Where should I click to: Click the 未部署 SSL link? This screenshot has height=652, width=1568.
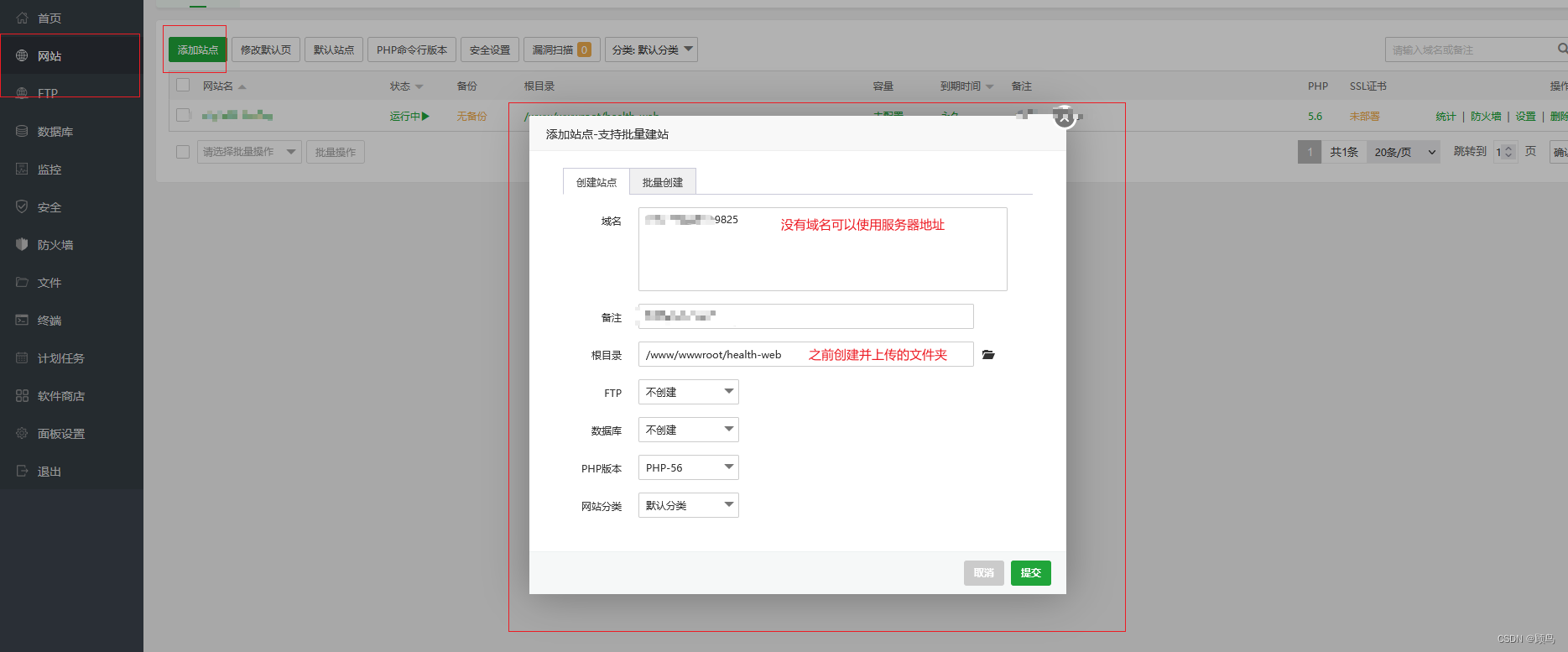point(1364,117)
